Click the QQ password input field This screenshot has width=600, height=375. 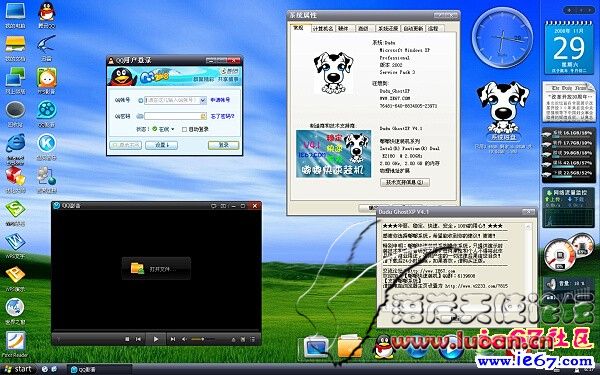point(175,116)
